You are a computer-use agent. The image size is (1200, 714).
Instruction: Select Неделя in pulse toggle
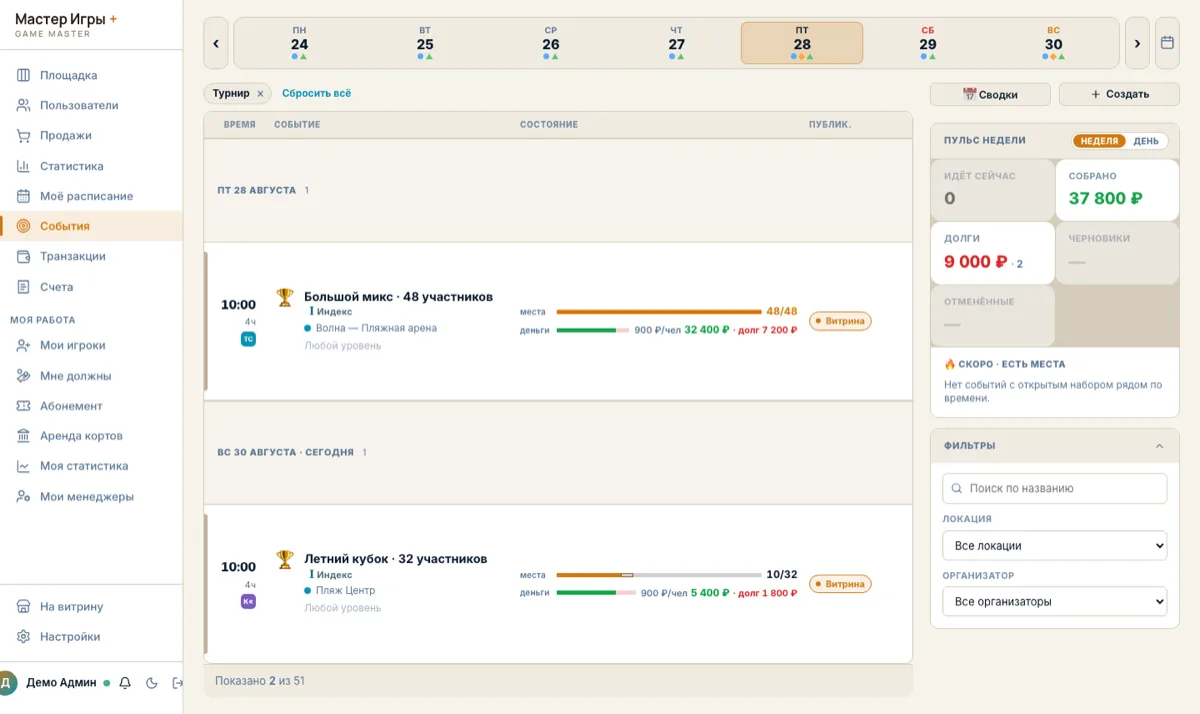click(x=1099, y=141)
